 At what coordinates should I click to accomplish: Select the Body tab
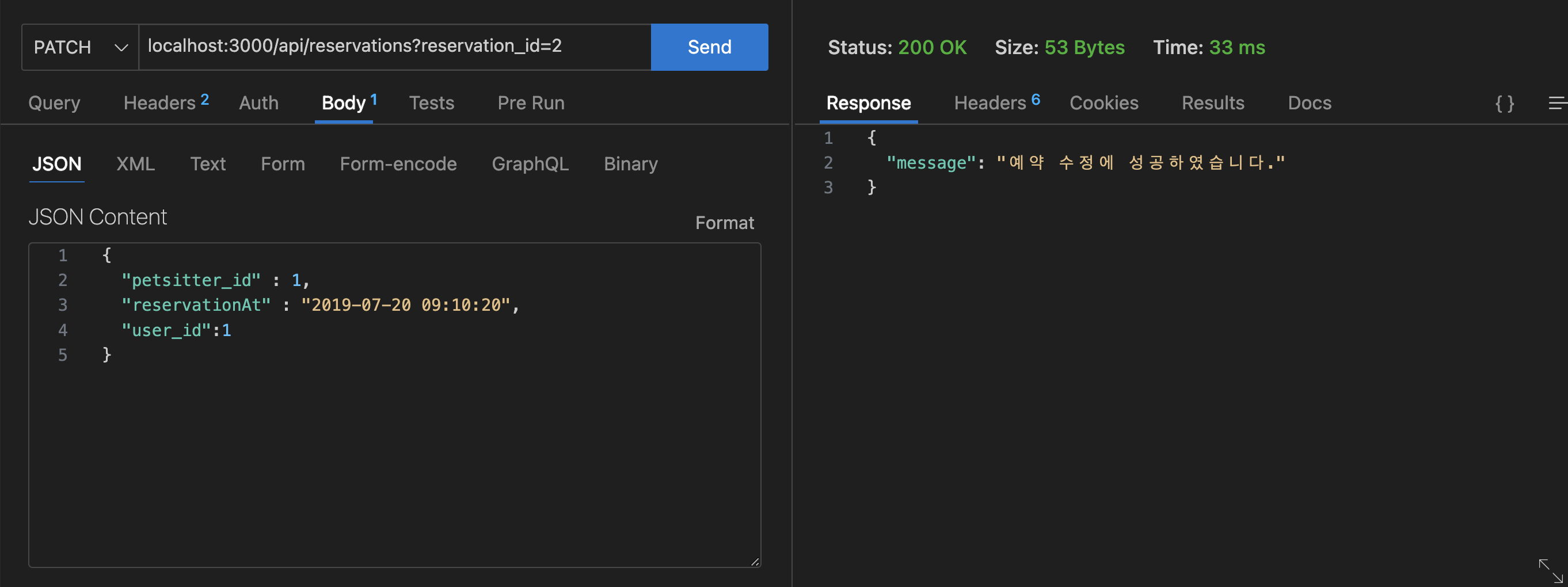tap(349, 102)
